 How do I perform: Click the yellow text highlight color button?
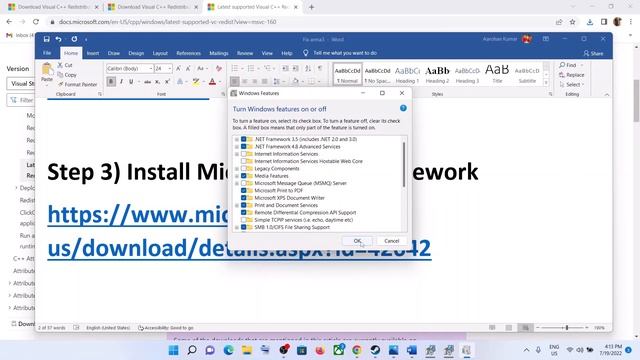[196, 82]
